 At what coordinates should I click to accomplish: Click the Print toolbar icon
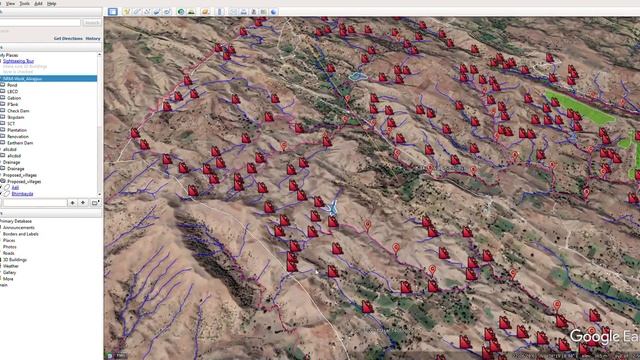[x=244, y=11]
